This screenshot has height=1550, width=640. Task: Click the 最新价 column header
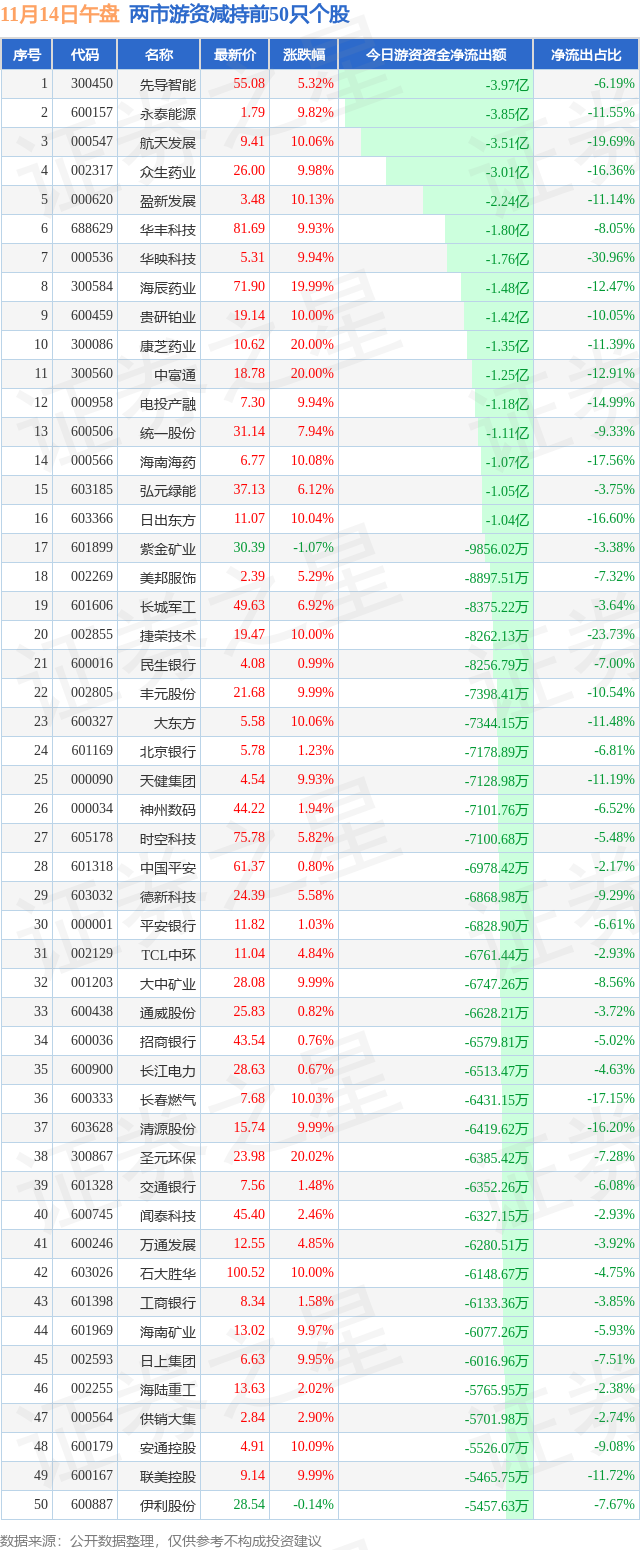click(235, 55)
